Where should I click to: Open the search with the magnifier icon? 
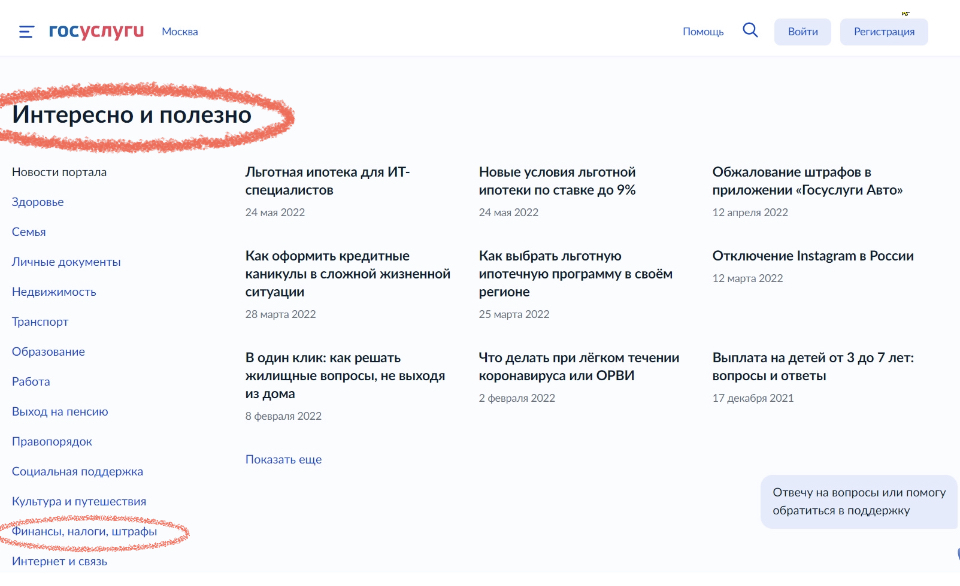tap(750, 30)
